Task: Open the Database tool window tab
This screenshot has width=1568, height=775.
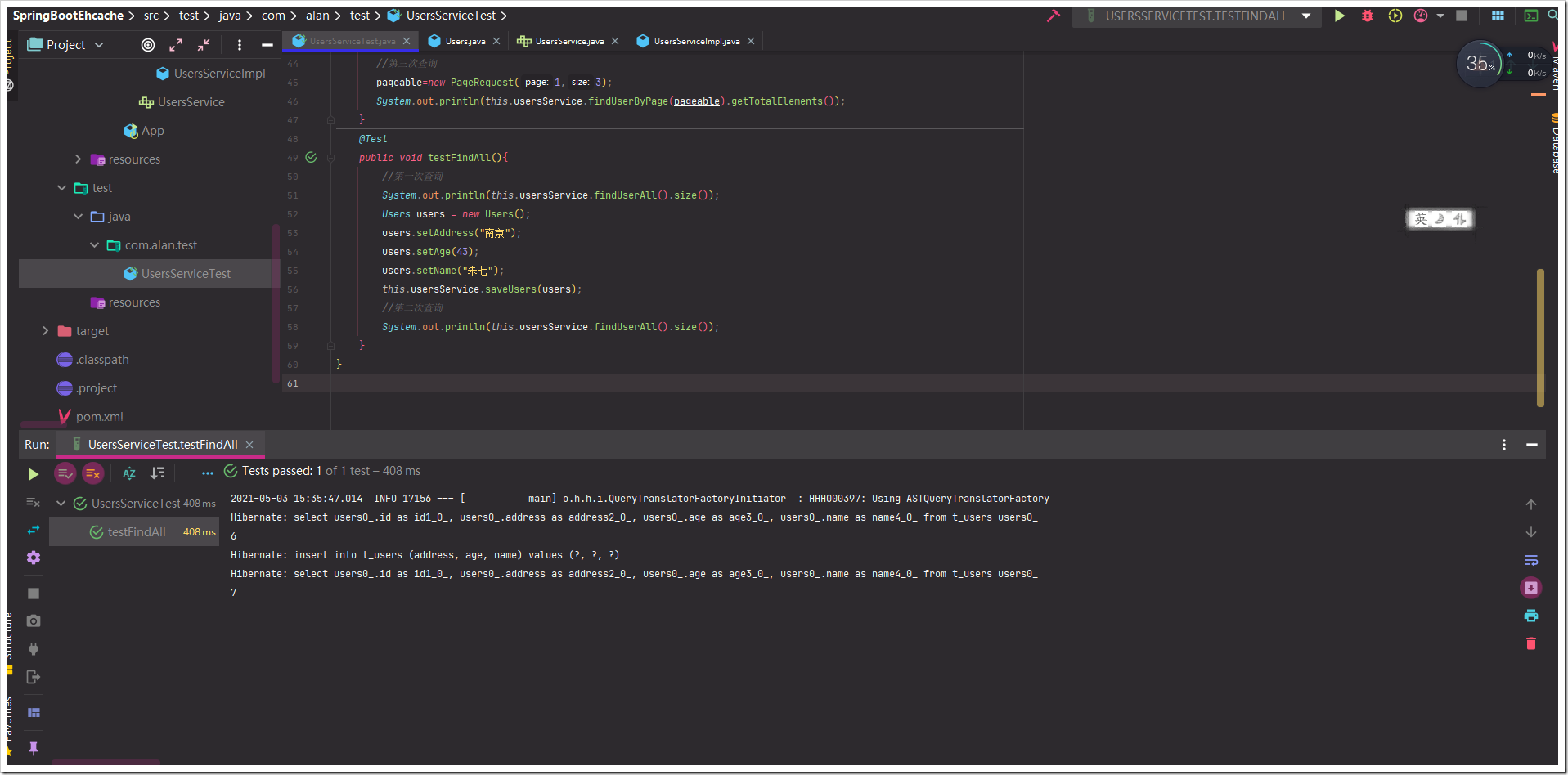Action: (x=1556, y=144)
